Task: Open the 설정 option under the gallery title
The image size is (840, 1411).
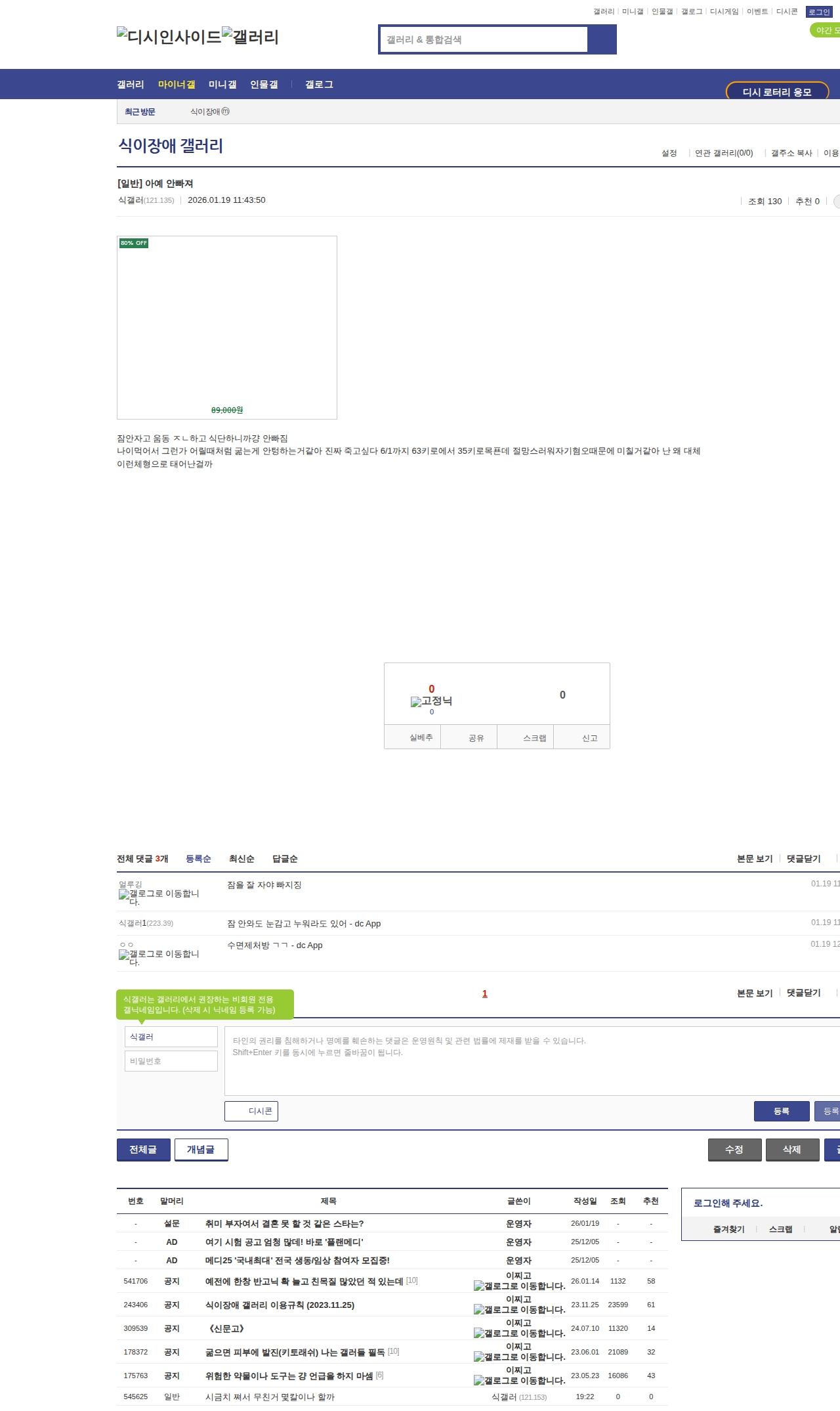Action: [x=669, y=153]
